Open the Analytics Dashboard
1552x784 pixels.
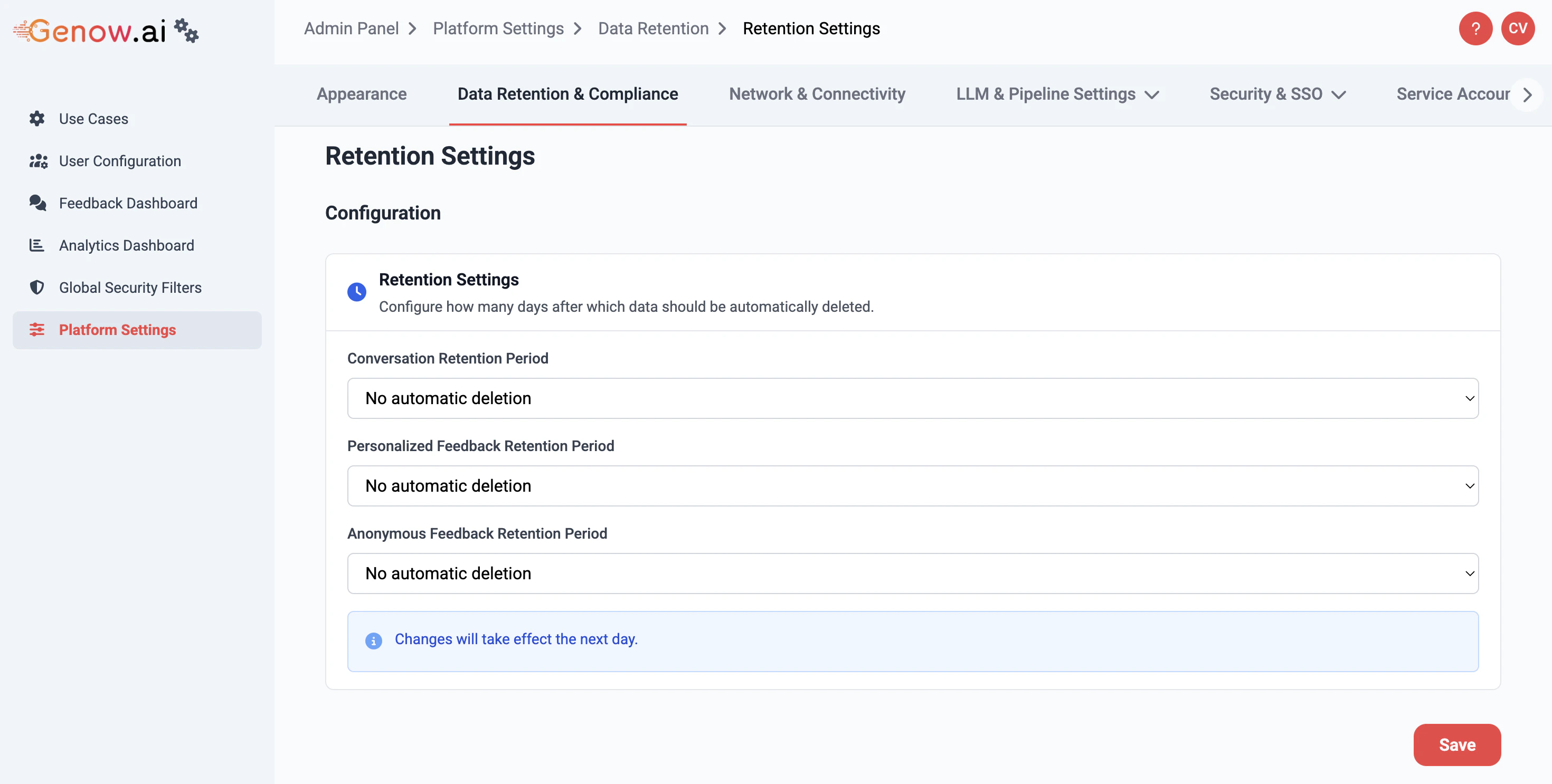click(x=137, y=245)
